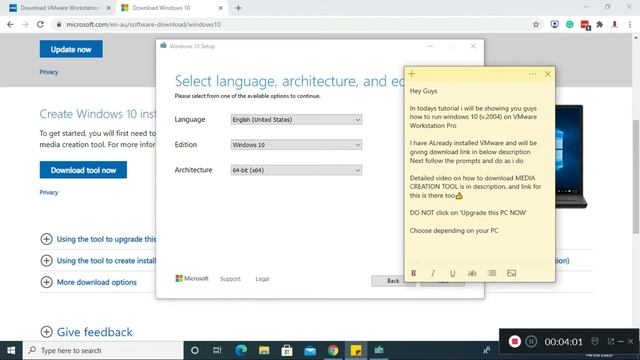Image resolution: width=640 pixels, height=360 pixels.
Task: Open Architecture dropdown
Action: click(296, 170)
